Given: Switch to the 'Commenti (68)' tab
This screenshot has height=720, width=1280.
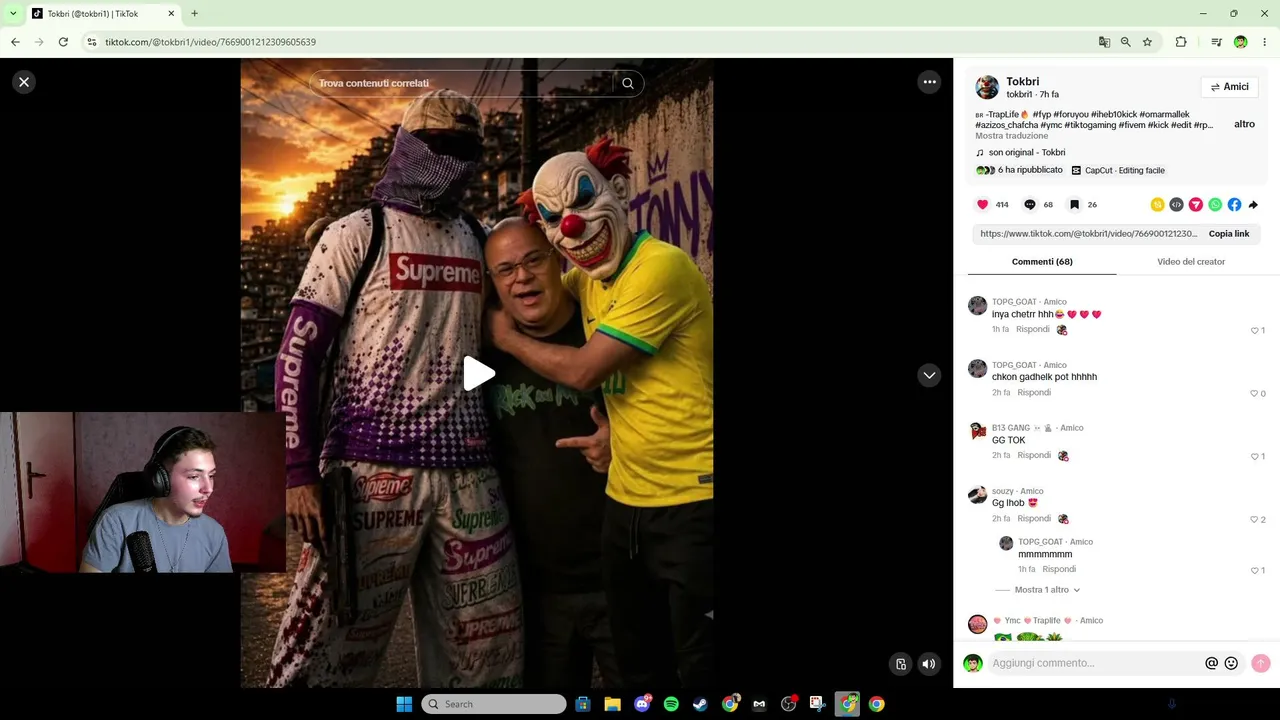Looking at the screenshot, I should [x=1042, y=262].
